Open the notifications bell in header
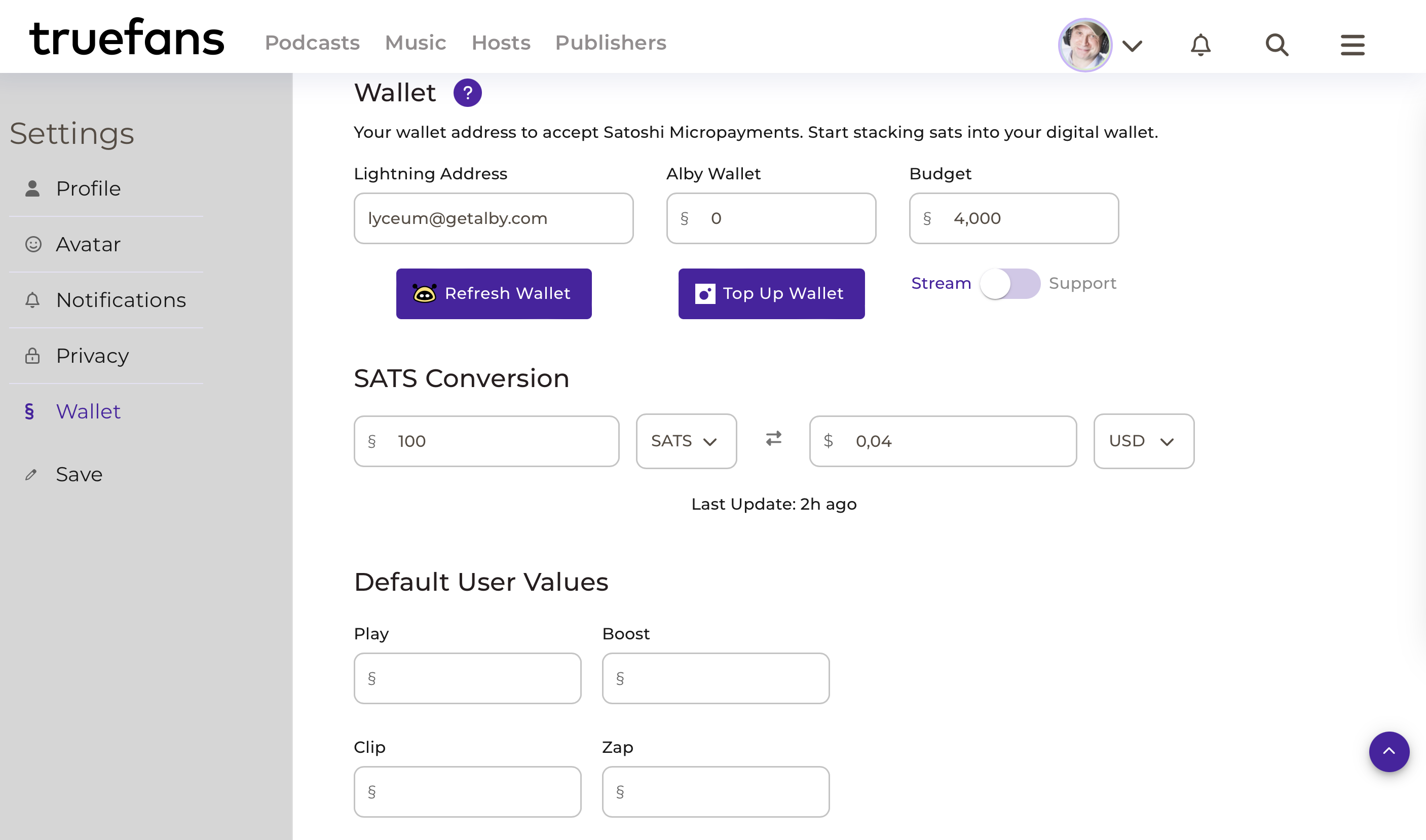Screen dimensions: 1426x840 coord(1200,44)
